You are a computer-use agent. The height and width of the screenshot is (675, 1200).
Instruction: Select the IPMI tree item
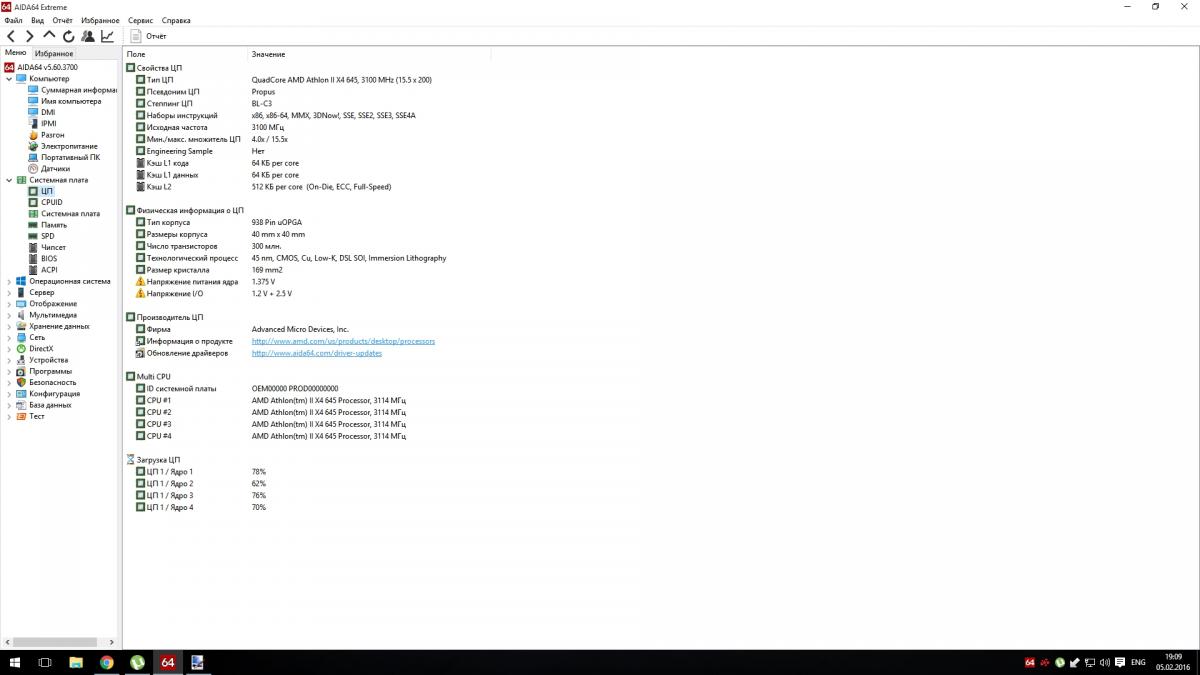pyautogui.click(x=49, y=123)
